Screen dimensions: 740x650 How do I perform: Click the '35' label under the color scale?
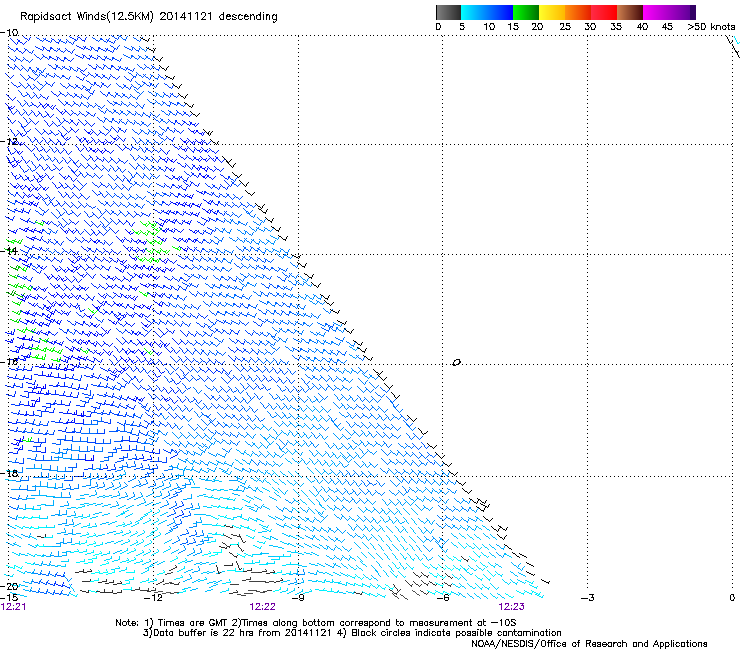(x=616, y=27)
